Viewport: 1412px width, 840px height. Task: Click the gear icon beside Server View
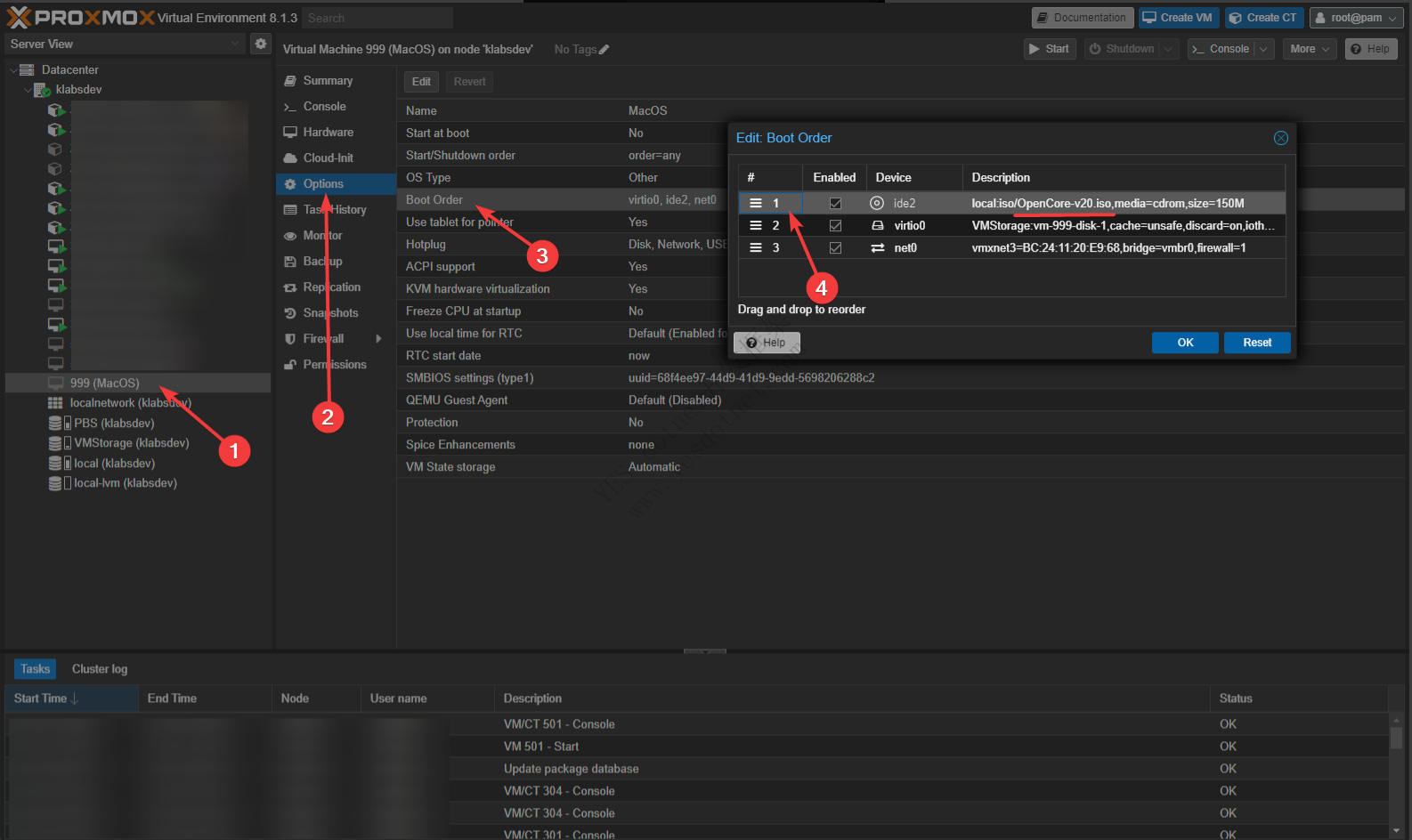(x=260, y=44)
